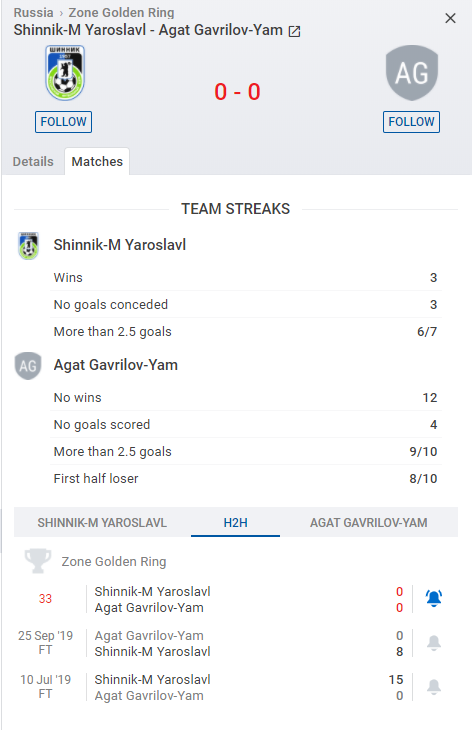Screen dimensions: 472x730
Task: Switch to the Details tab
Action: [33, 162]
